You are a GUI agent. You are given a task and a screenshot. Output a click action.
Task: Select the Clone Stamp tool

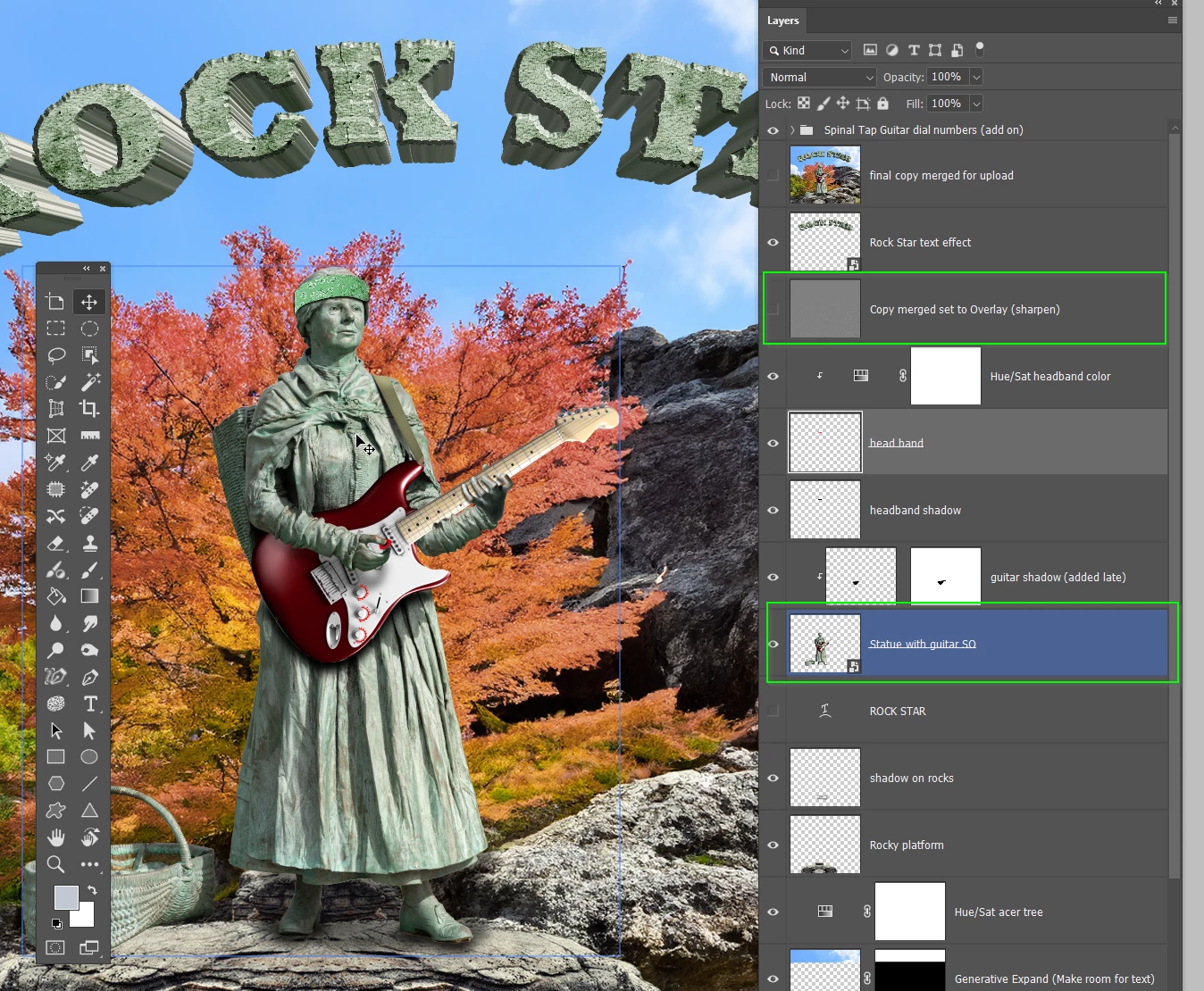tap(89, 543)
